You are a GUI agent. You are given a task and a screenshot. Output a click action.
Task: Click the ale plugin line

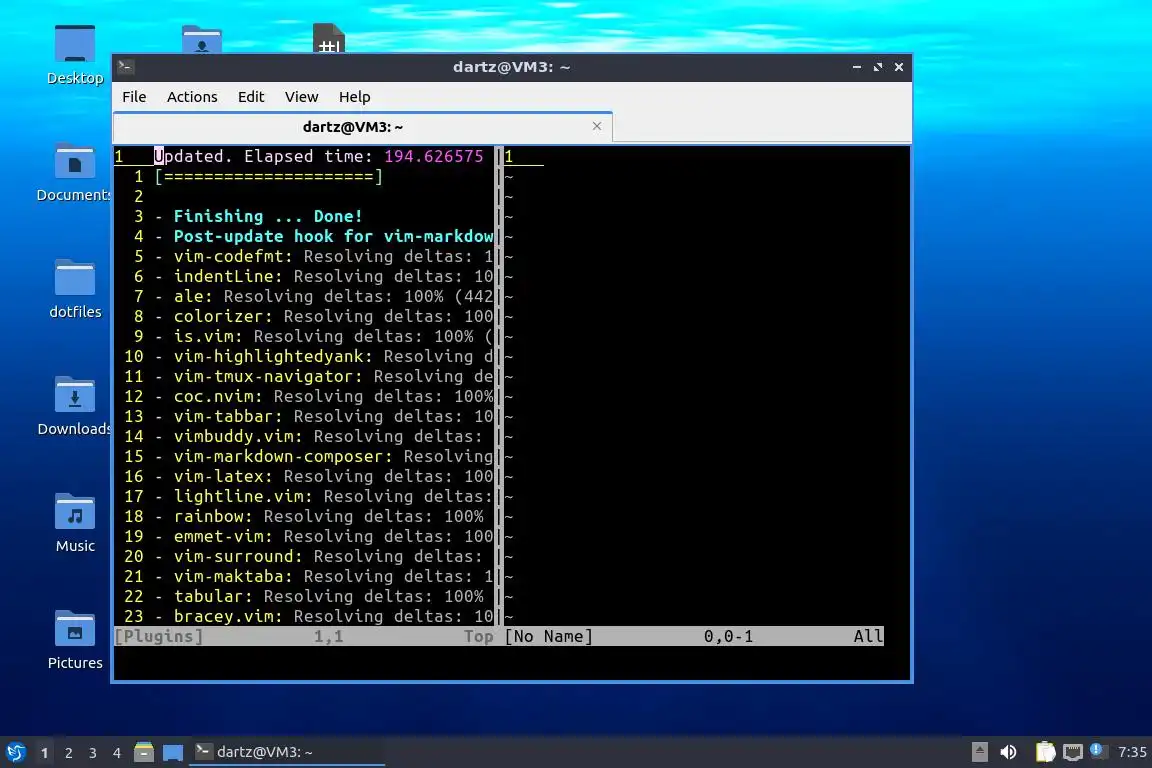(323, 296)
